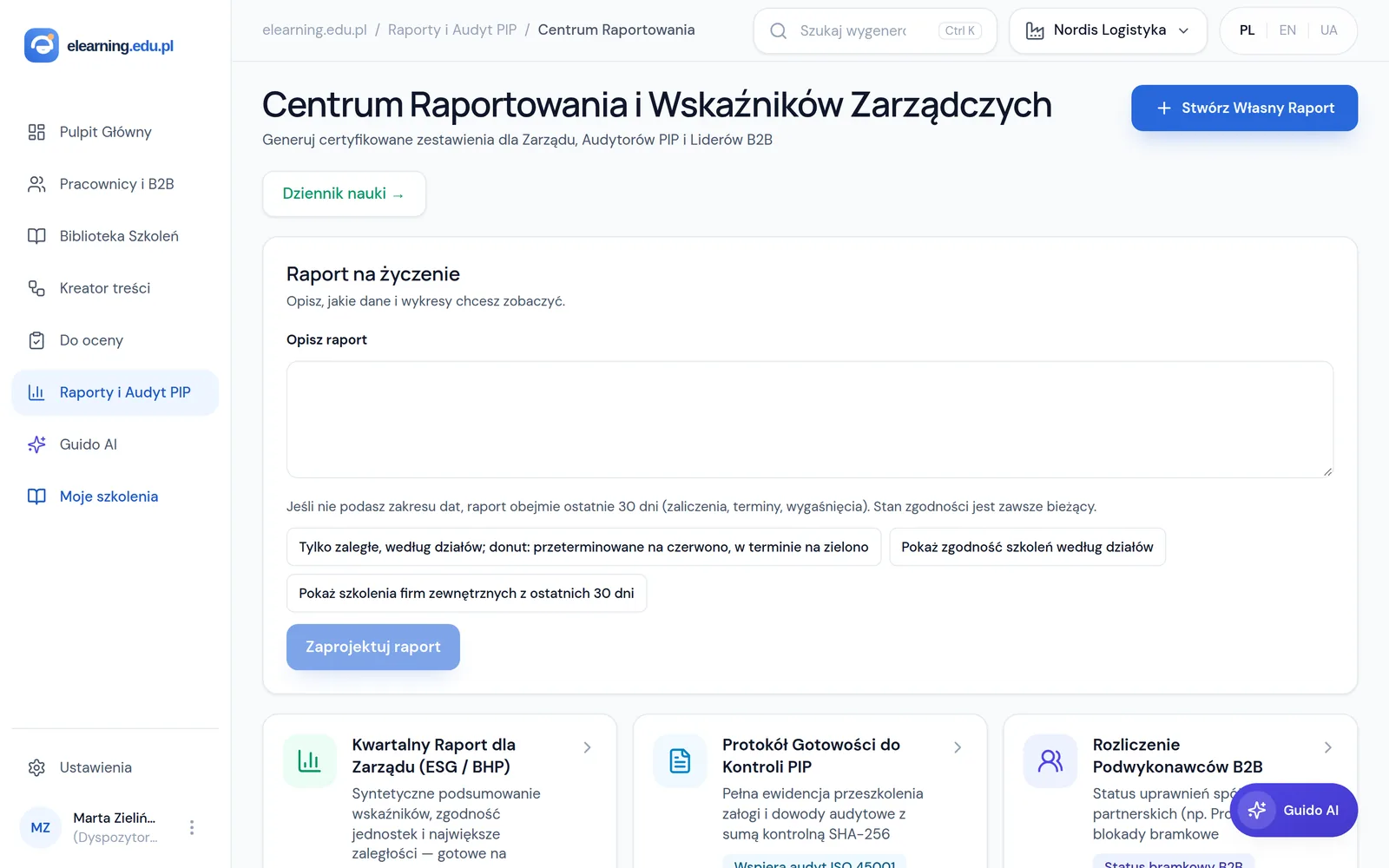
Task: Click the Ustawienia gear icon
Action: [36, 767]
